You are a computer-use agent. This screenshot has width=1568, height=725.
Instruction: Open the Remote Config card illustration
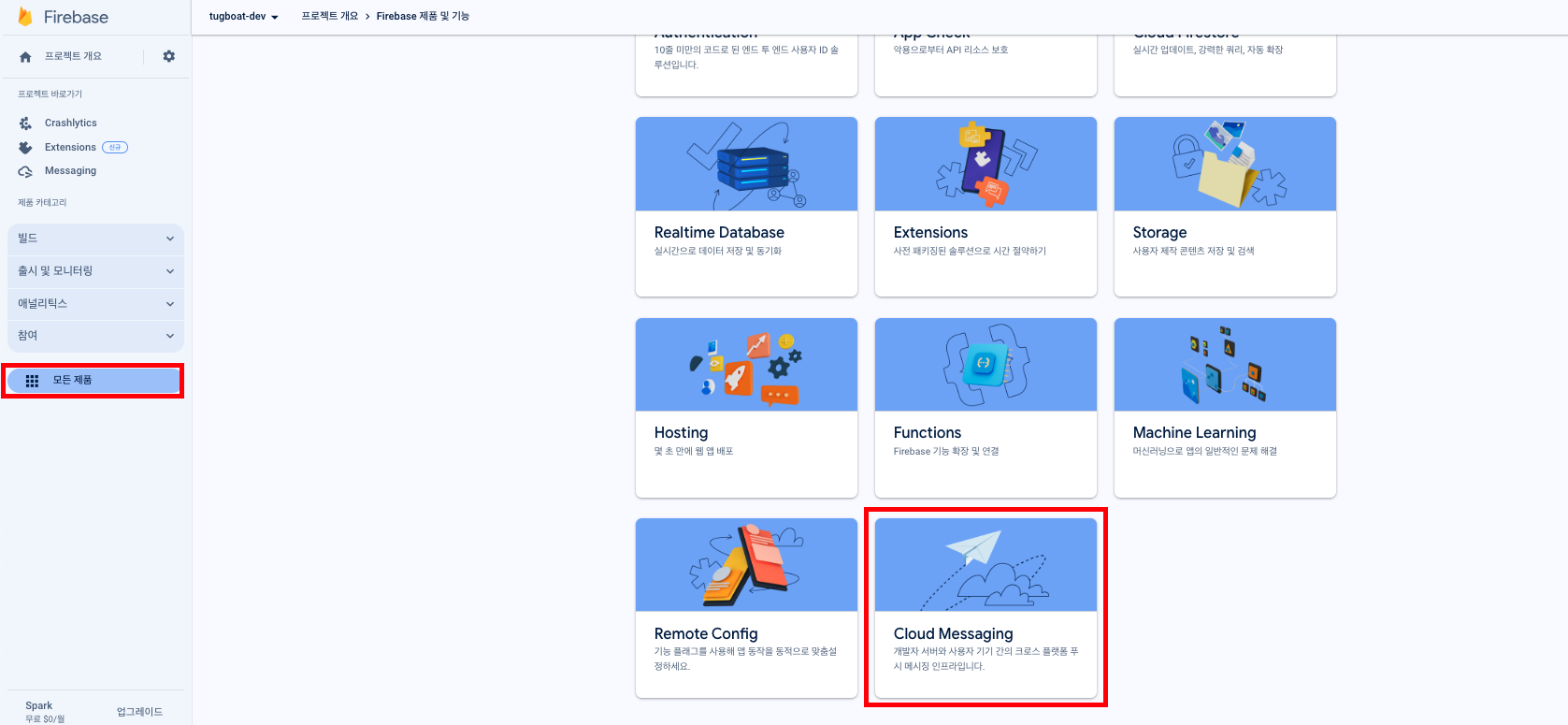746,565
